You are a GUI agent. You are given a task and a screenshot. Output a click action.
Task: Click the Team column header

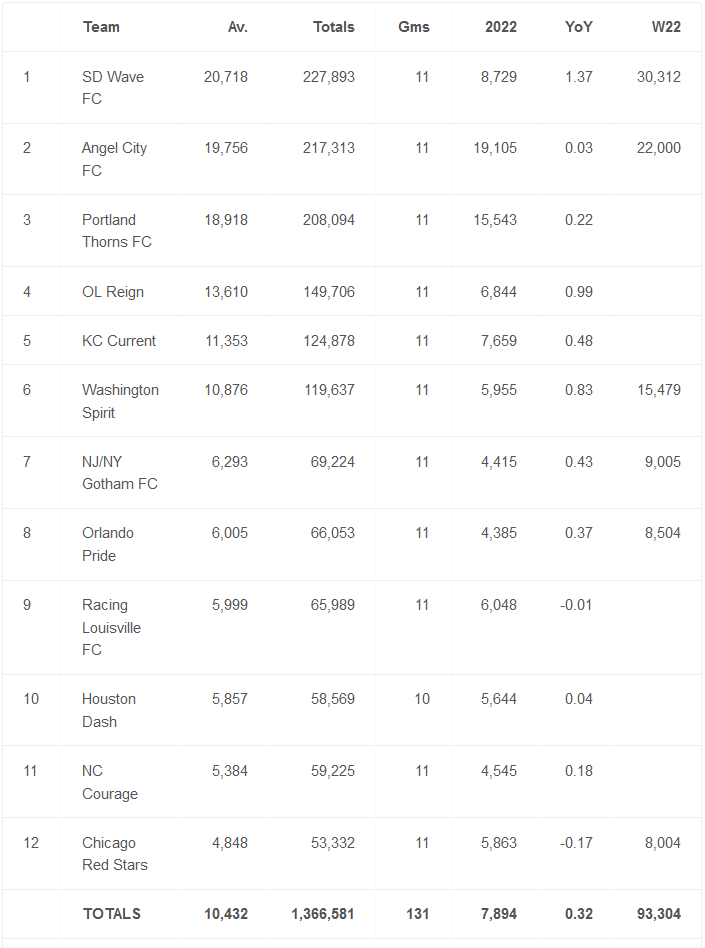[101, 27]
